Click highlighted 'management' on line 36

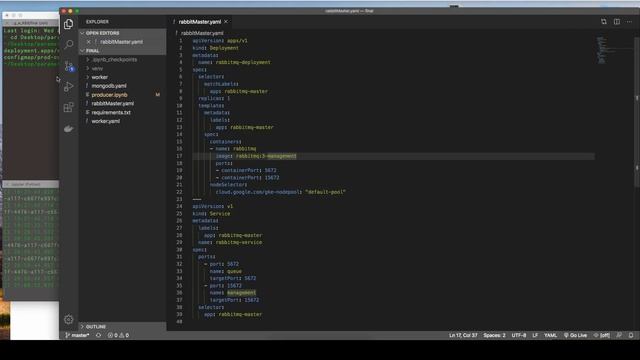click(x=242, y=293)
